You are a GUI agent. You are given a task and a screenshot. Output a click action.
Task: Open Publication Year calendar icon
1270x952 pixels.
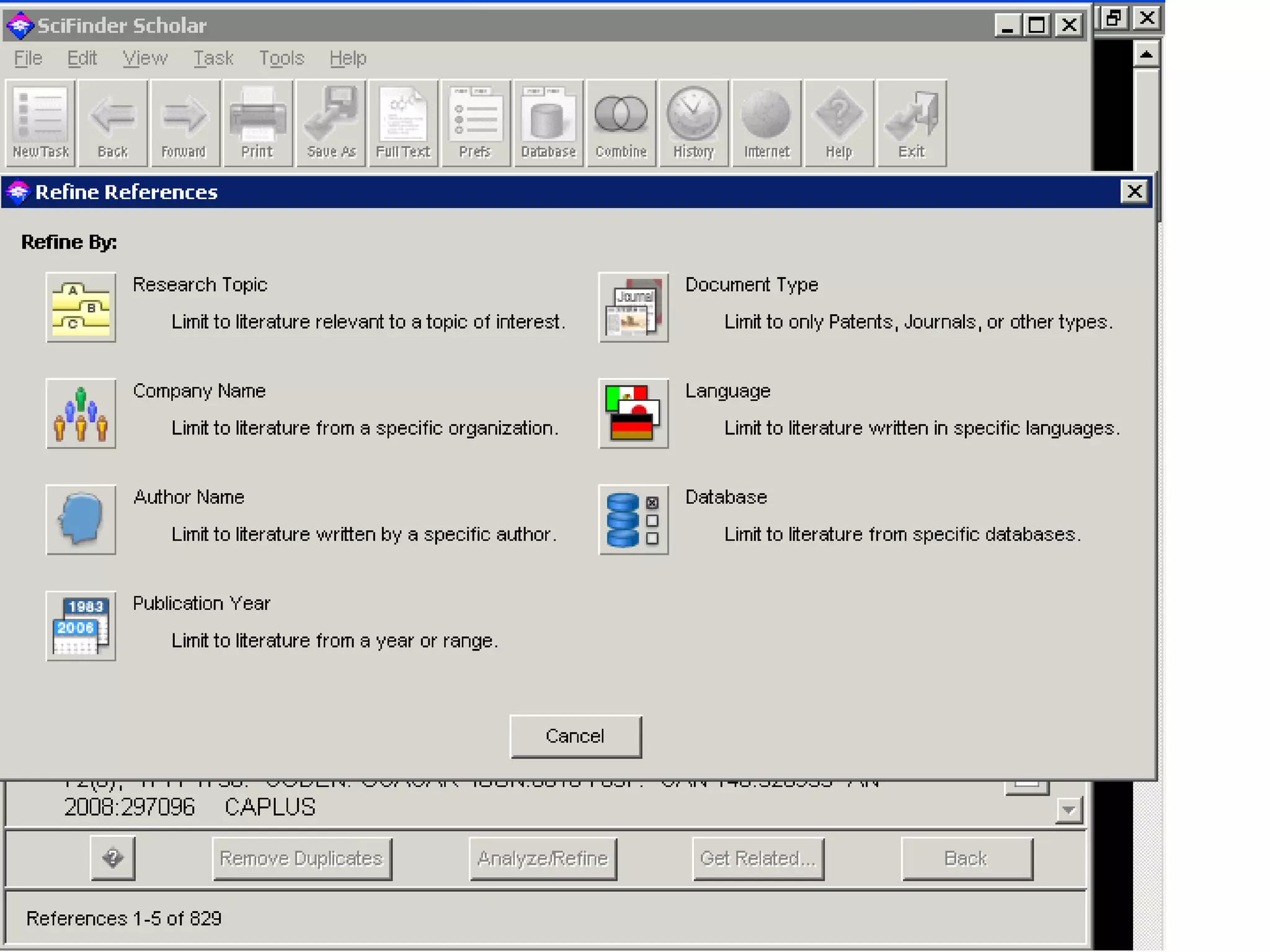(81, 626)
